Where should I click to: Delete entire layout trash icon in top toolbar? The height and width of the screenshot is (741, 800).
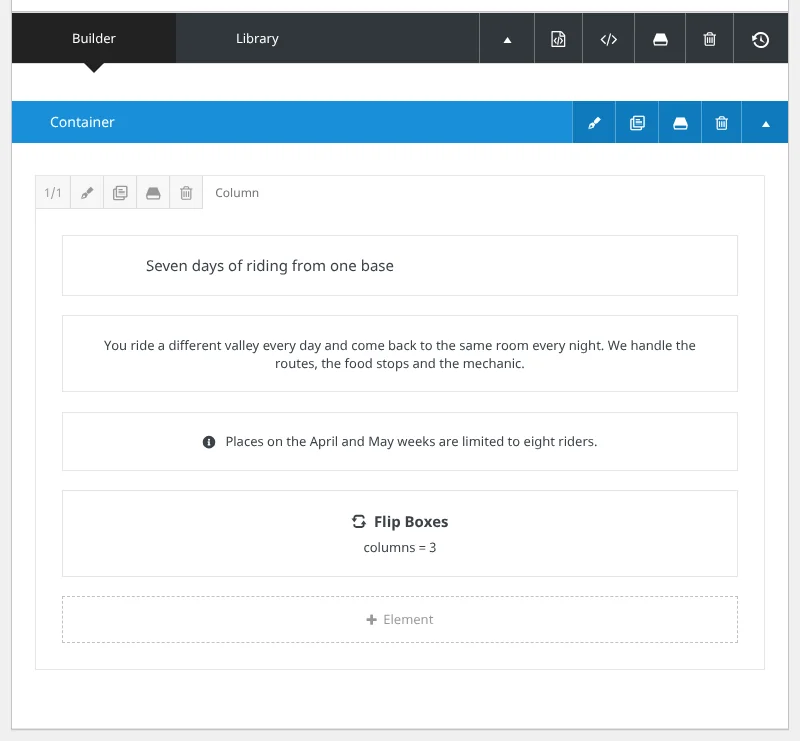point(710,39)
